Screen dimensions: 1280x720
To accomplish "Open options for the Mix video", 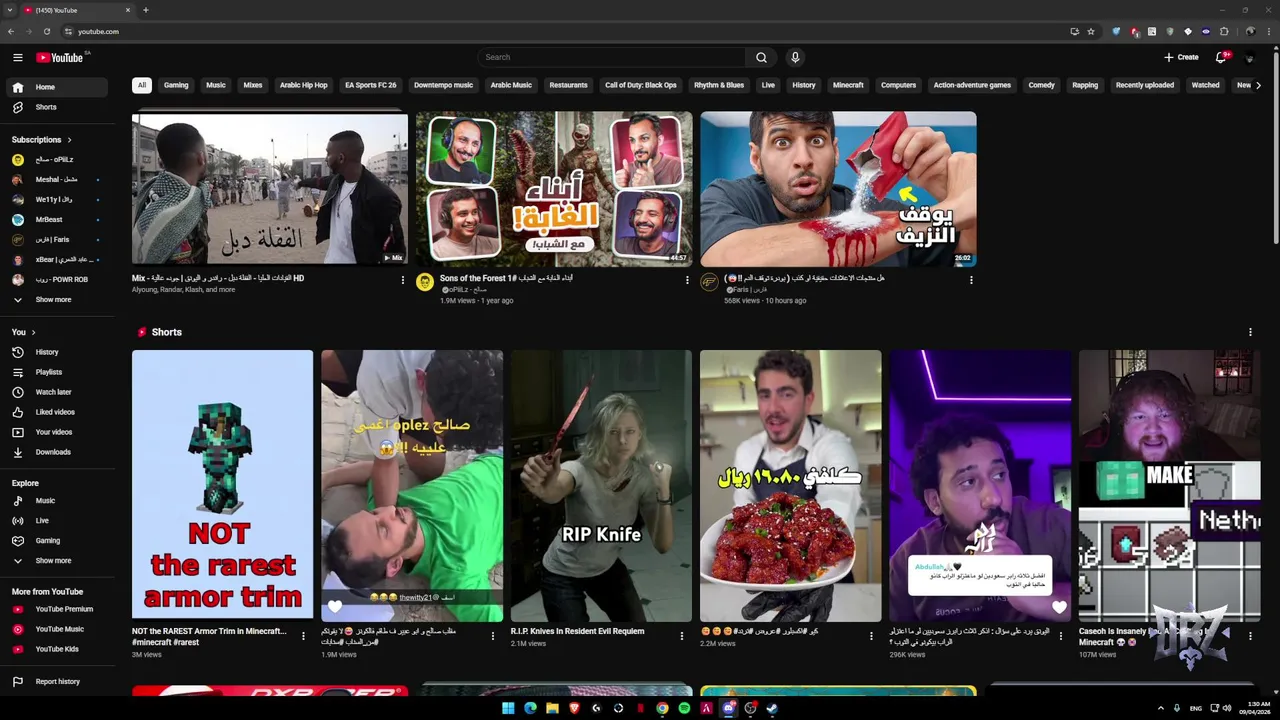I will pos(403,281).
